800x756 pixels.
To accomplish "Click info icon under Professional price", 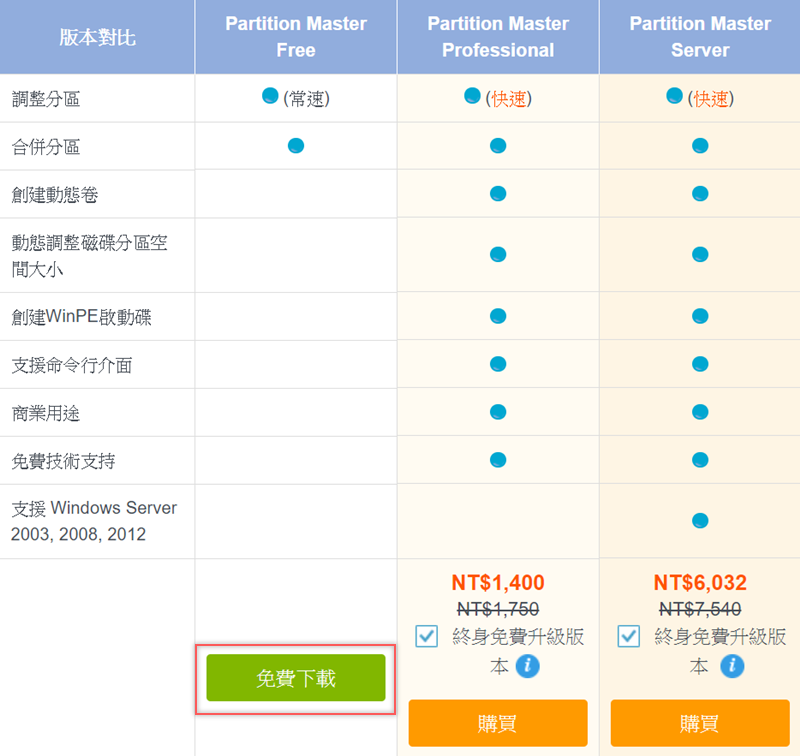I will click(528, 666).
